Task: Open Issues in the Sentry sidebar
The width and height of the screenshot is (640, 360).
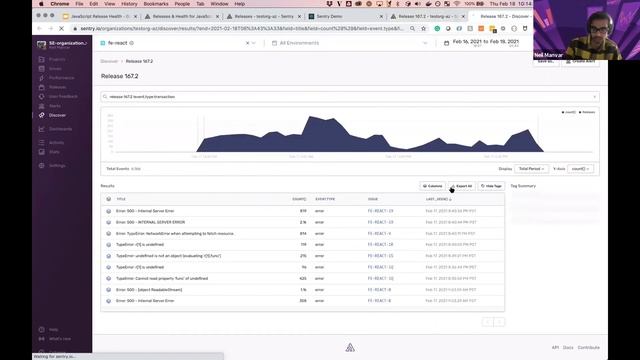Action: [55, 69]
